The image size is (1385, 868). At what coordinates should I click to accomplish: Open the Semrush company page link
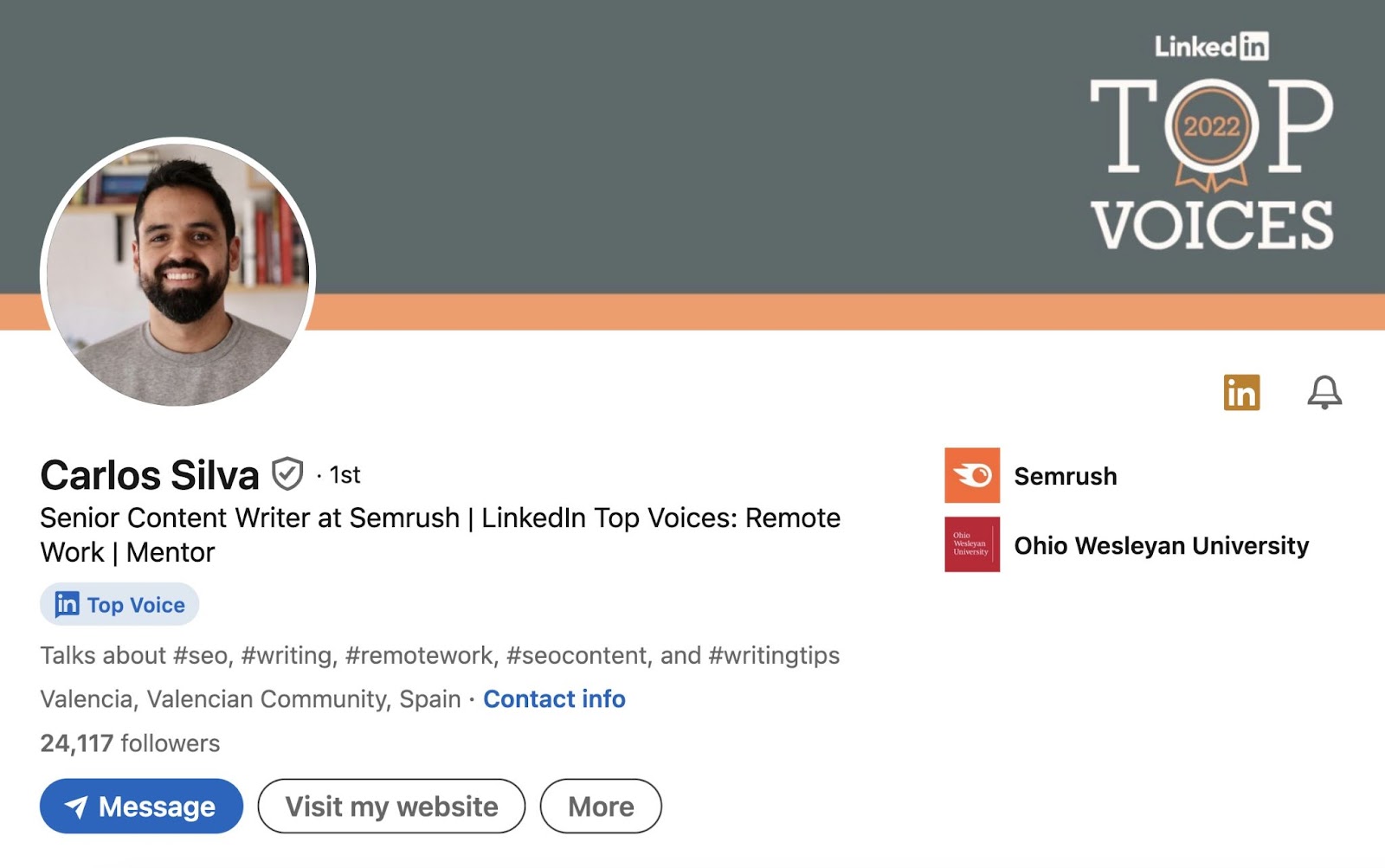pos(1066,476)
